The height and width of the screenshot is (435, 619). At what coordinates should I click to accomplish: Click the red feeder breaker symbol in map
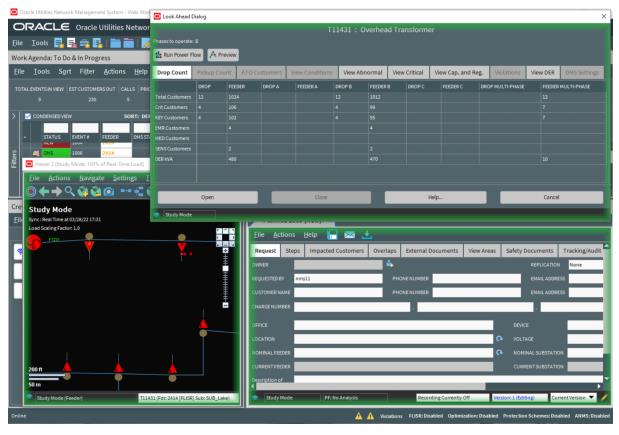pos(34,242)
